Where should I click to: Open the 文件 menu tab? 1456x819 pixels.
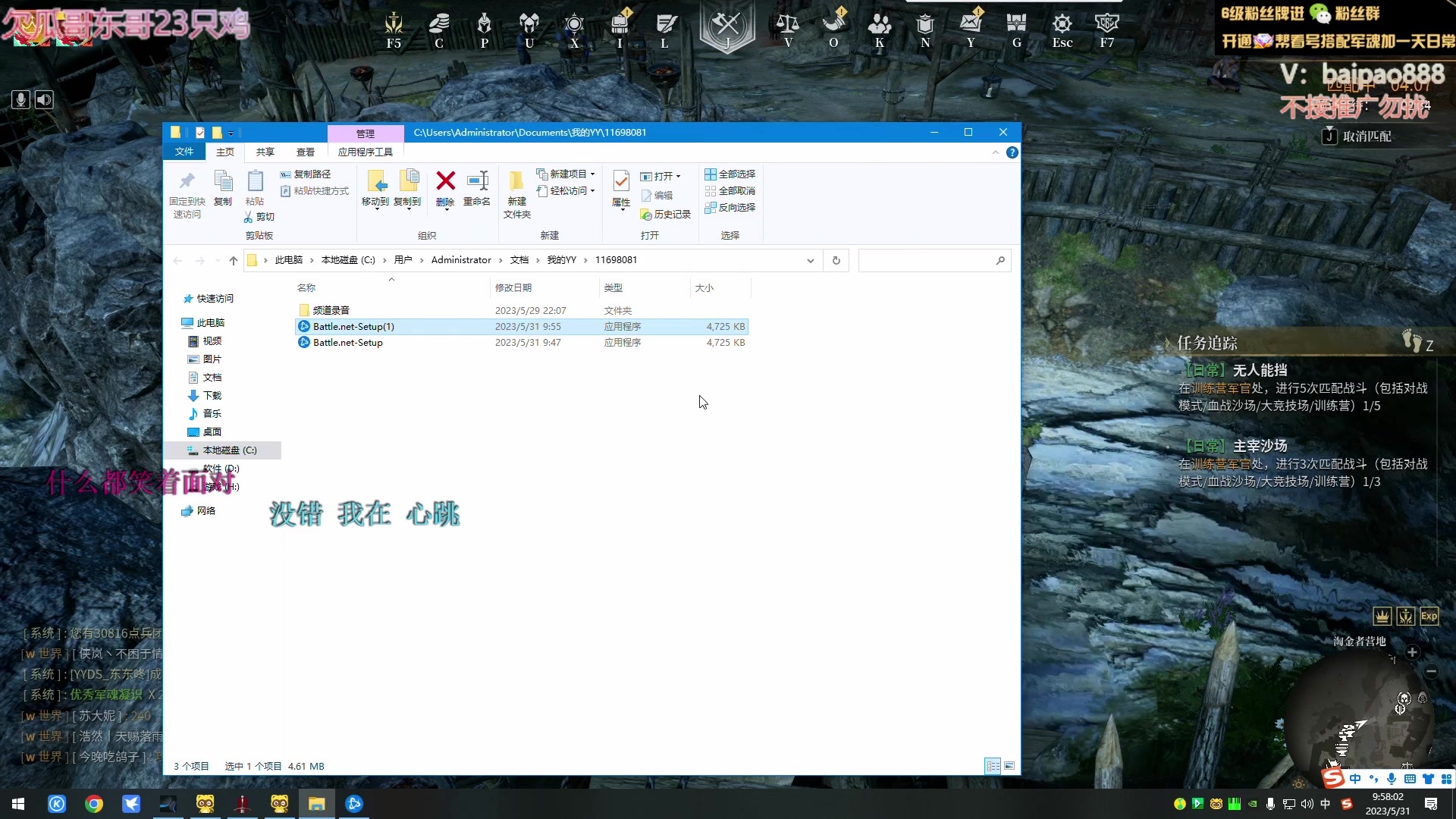(184, 152)
